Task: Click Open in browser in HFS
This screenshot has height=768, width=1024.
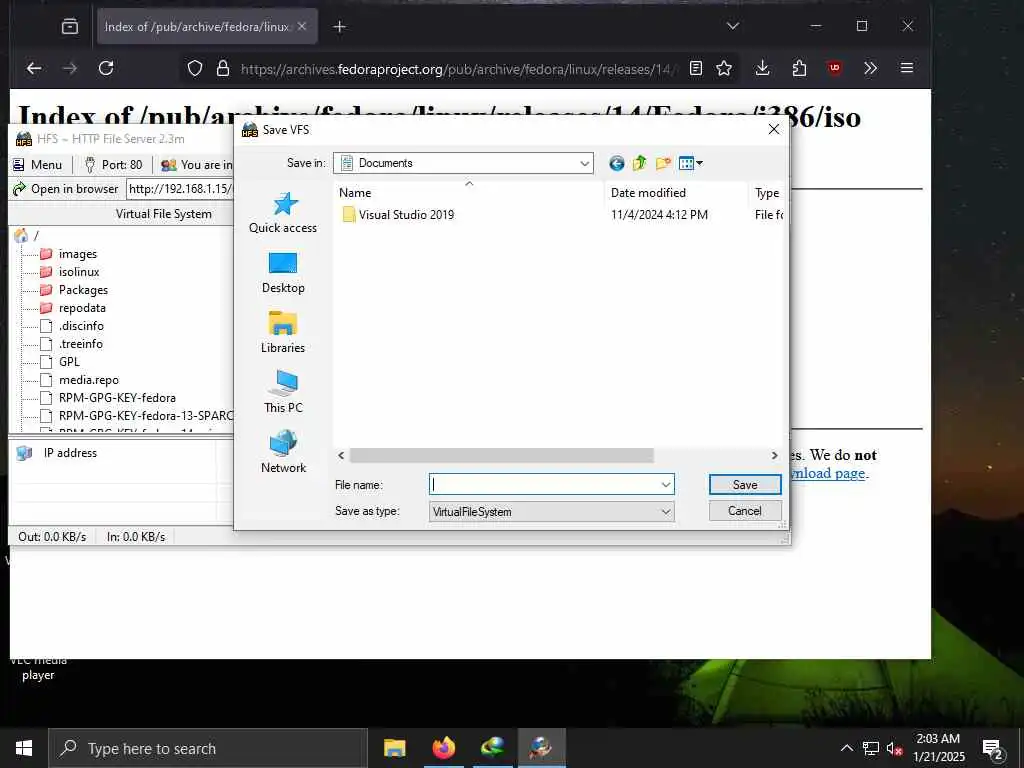Action: (x=65, y=189)
